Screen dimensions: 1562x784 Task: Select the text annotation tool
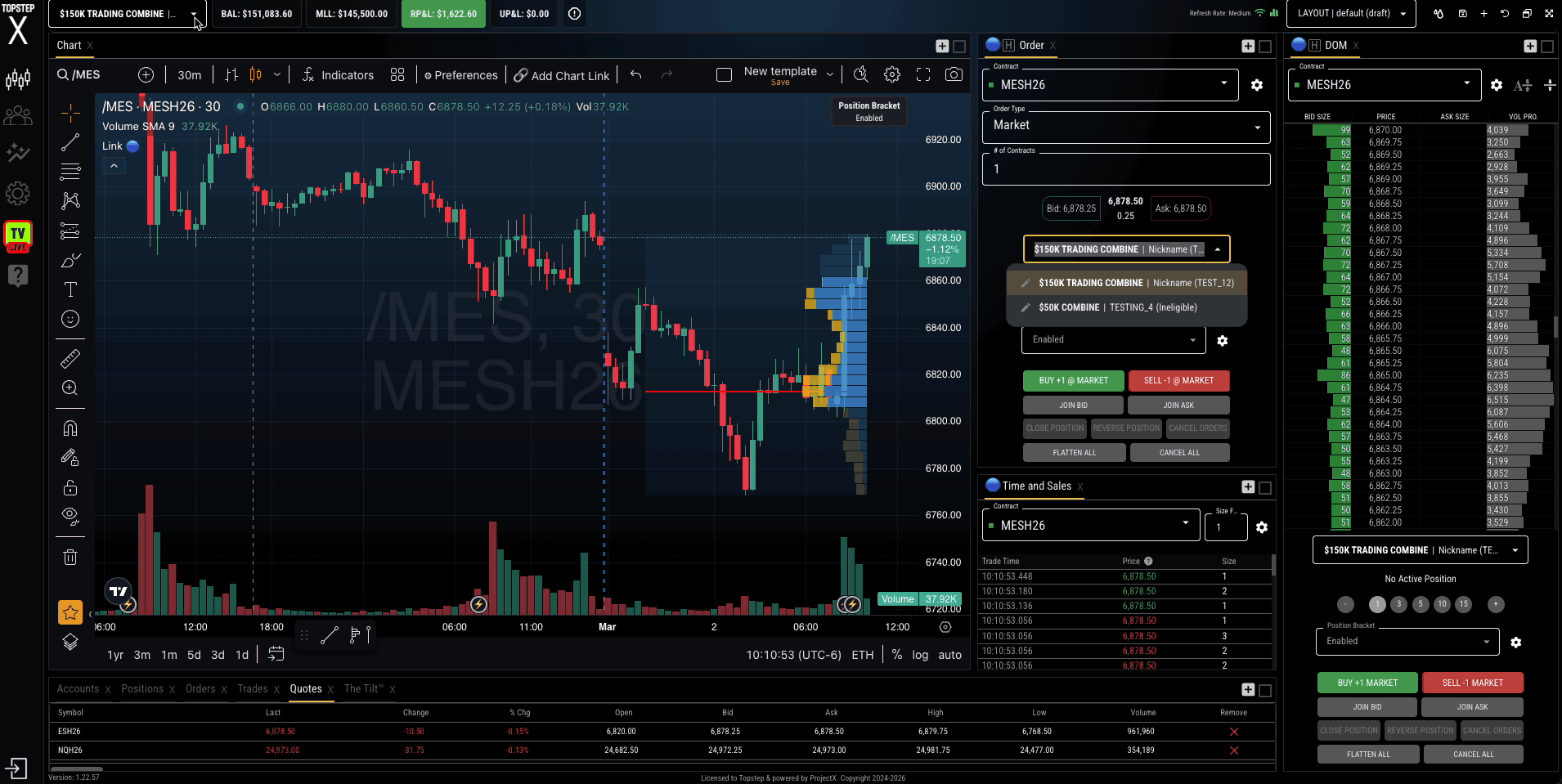tap(70, 289)
